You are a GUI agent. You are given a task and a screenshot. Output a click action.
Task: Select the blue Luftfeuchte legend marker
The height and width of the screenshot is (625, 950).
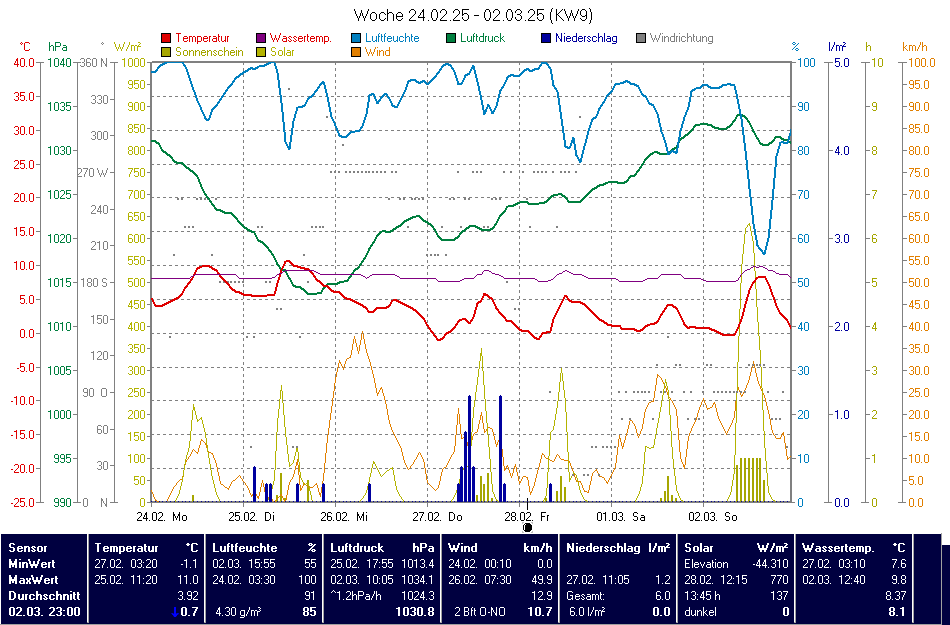click(357, 38)
